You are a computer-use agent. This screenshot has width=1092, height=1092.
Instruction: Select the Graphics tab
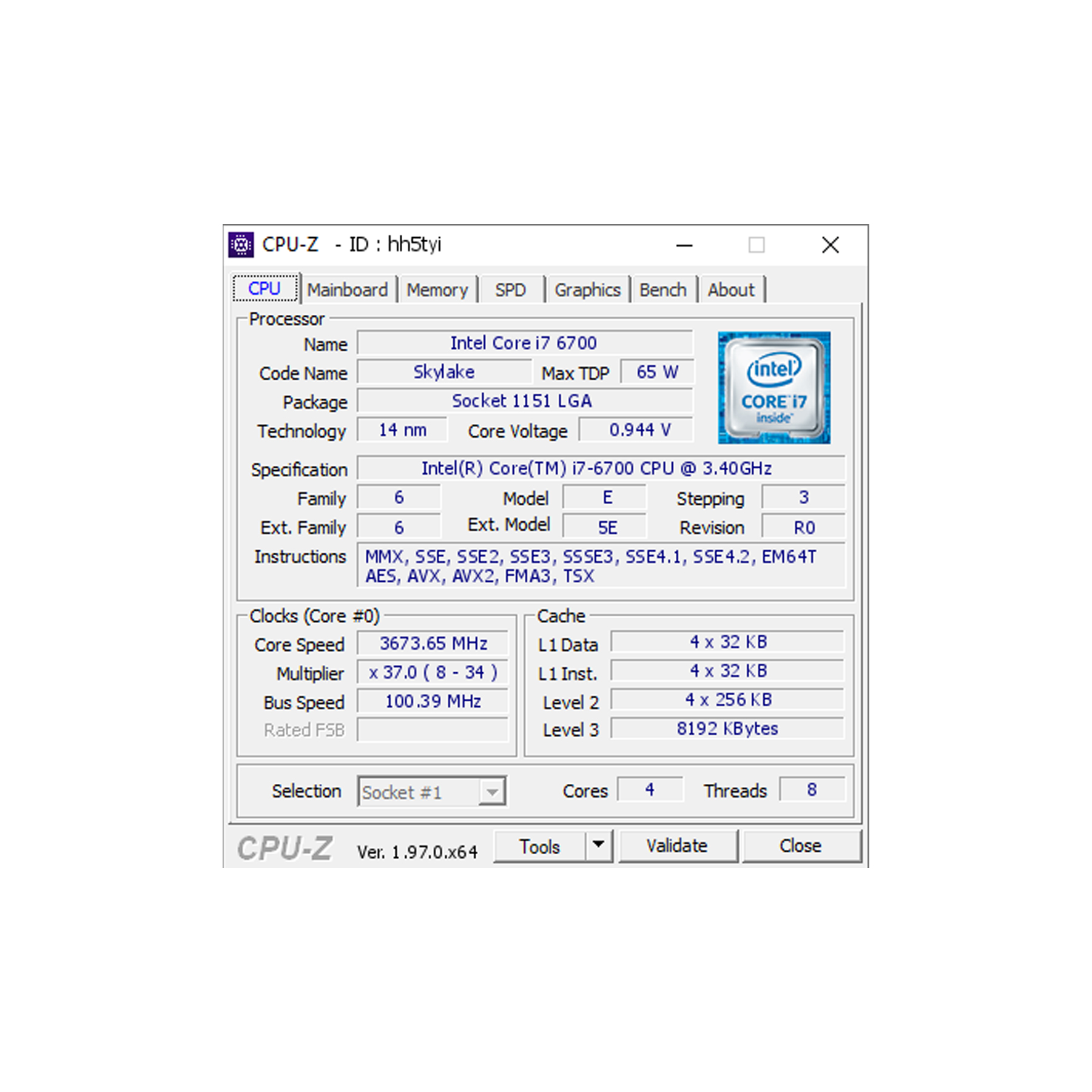pos(587,290)
